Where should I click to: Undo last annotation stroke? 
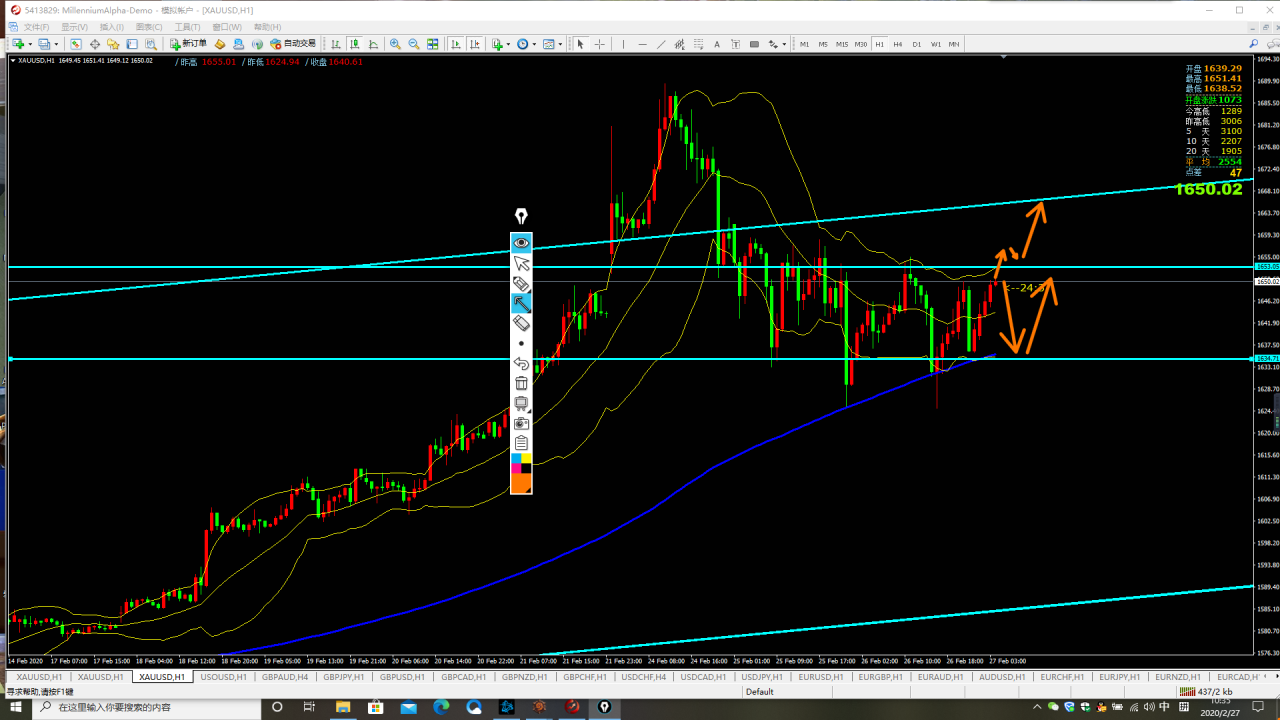tap(521, 363)
